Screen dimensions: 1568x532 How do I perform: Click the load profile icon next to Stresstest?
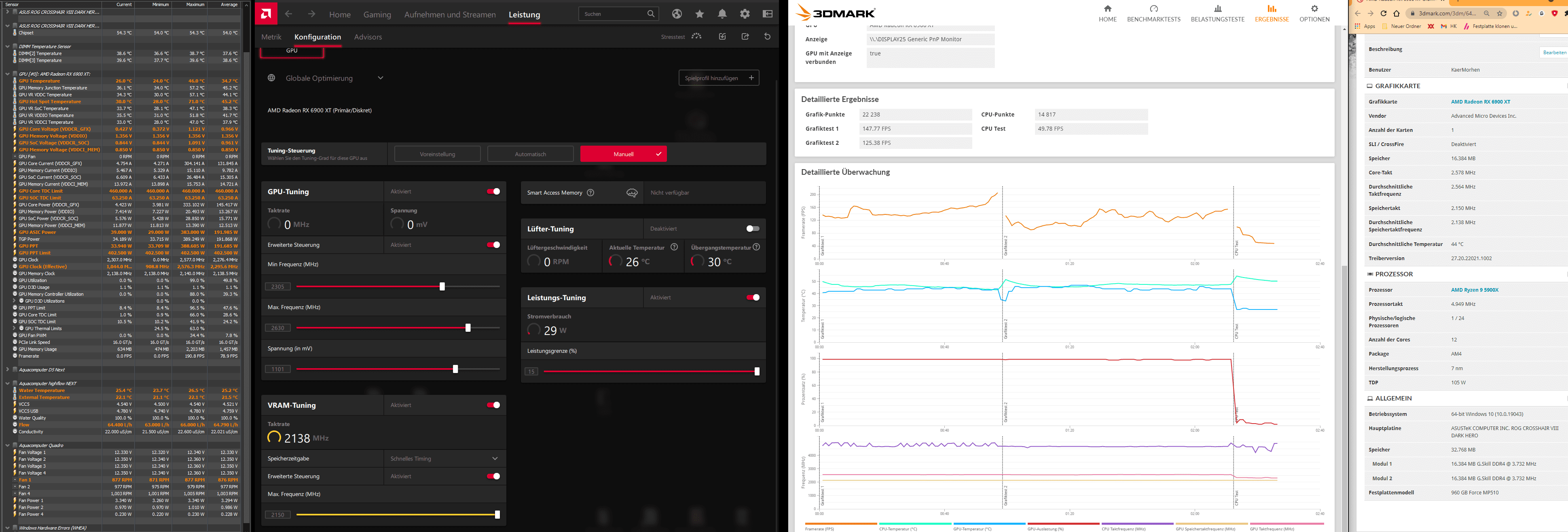pos(722,36)
